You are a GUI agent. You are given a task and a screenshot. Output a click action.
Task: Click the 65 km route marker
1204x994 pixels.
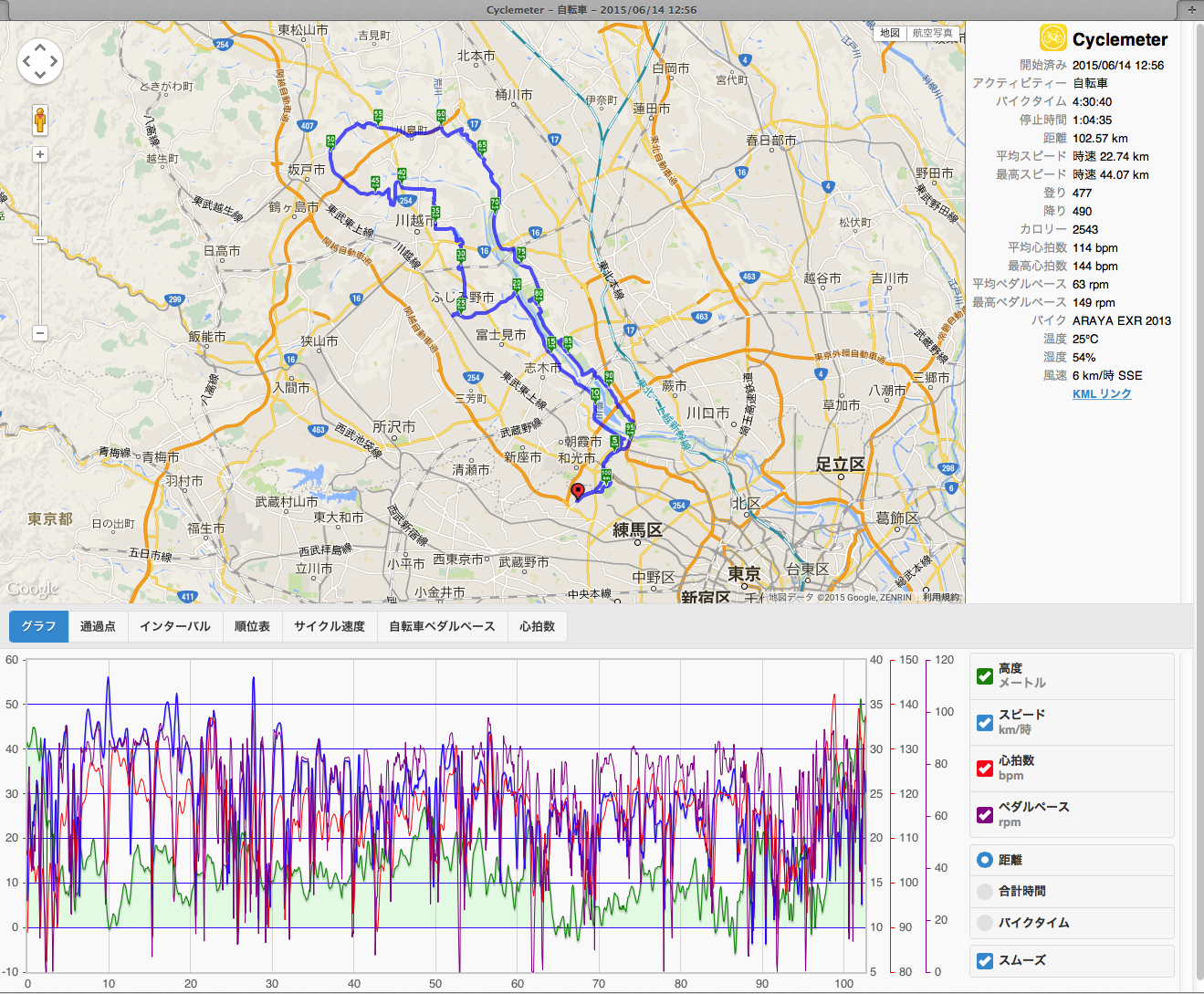tap(482, 146)
